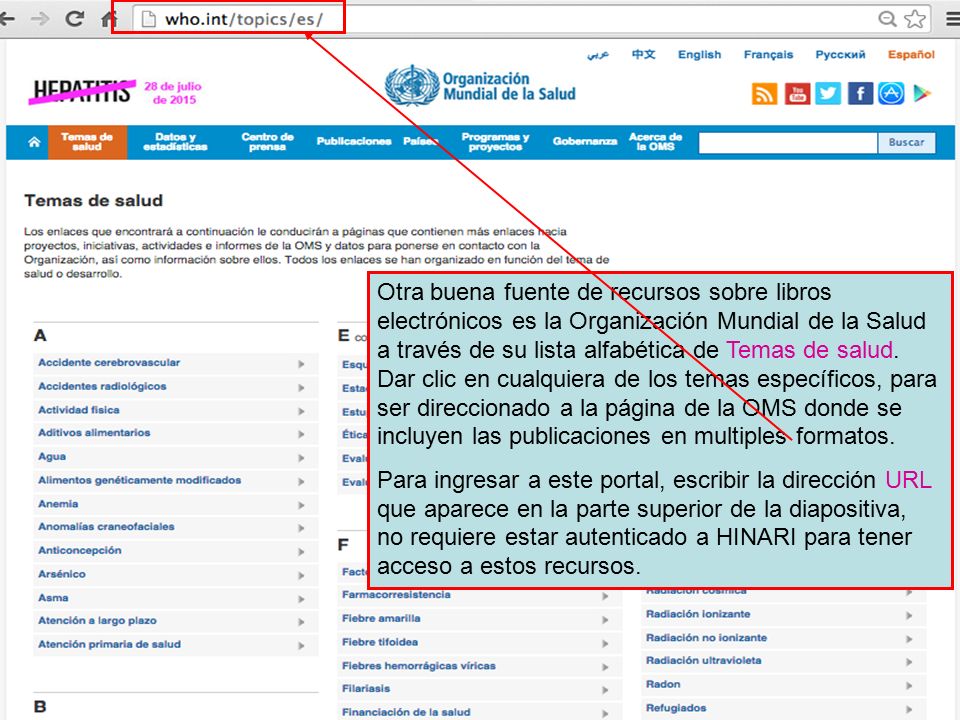
Task: Click the site search text field
Action: (x=788, y=143)
